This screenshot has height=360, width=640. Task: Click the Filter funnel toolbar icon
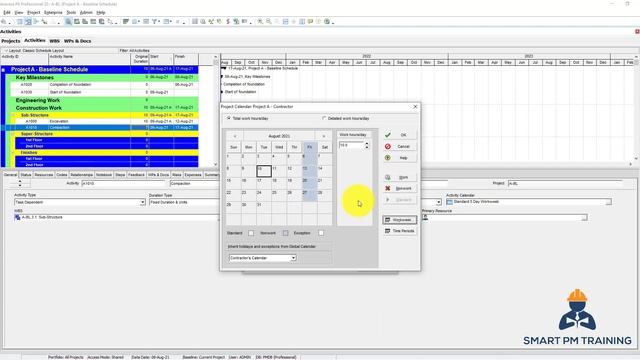point(155,22)
